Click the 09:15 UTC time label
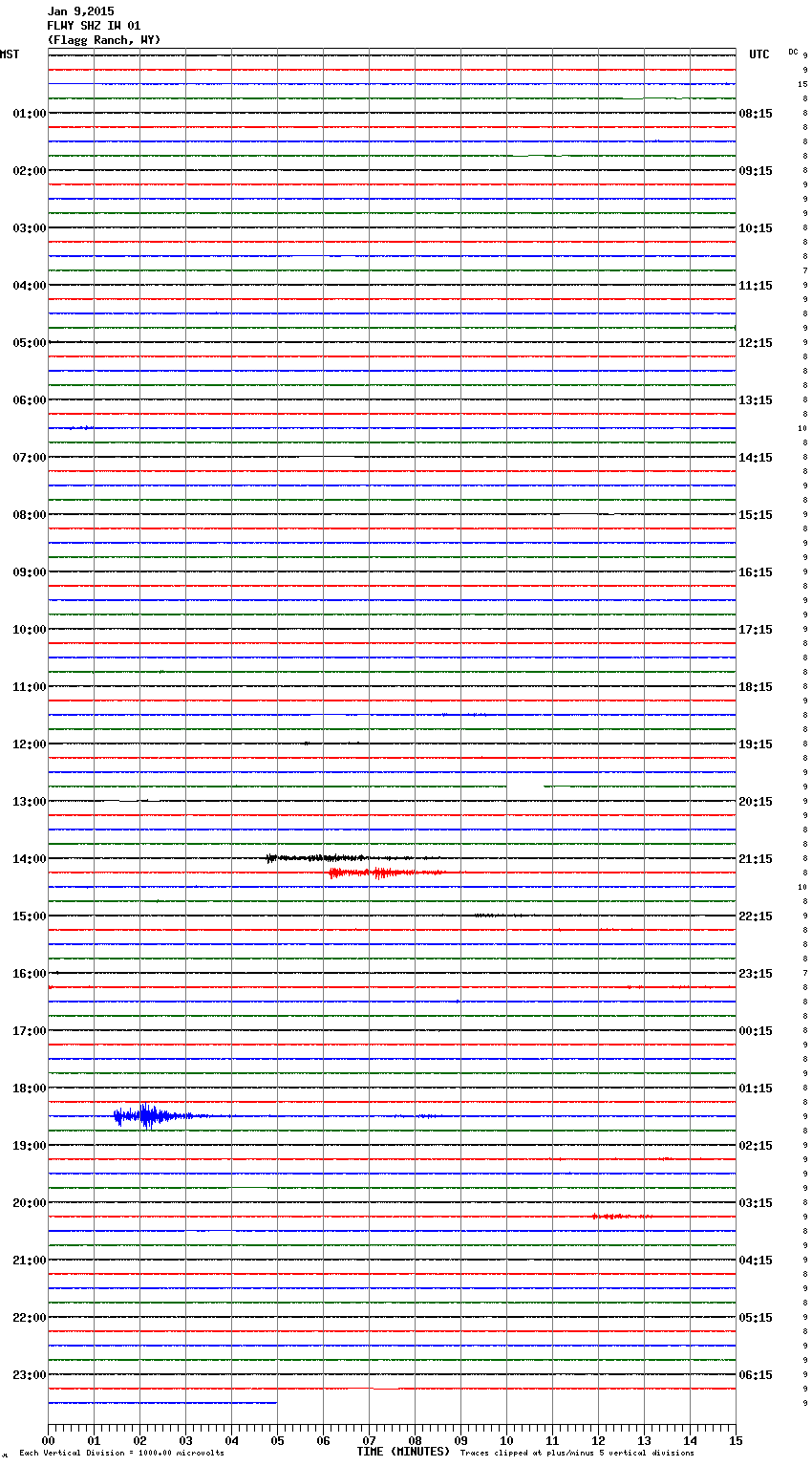The height and width of the screenshot is (1466, 812). [x=756, y=171]
